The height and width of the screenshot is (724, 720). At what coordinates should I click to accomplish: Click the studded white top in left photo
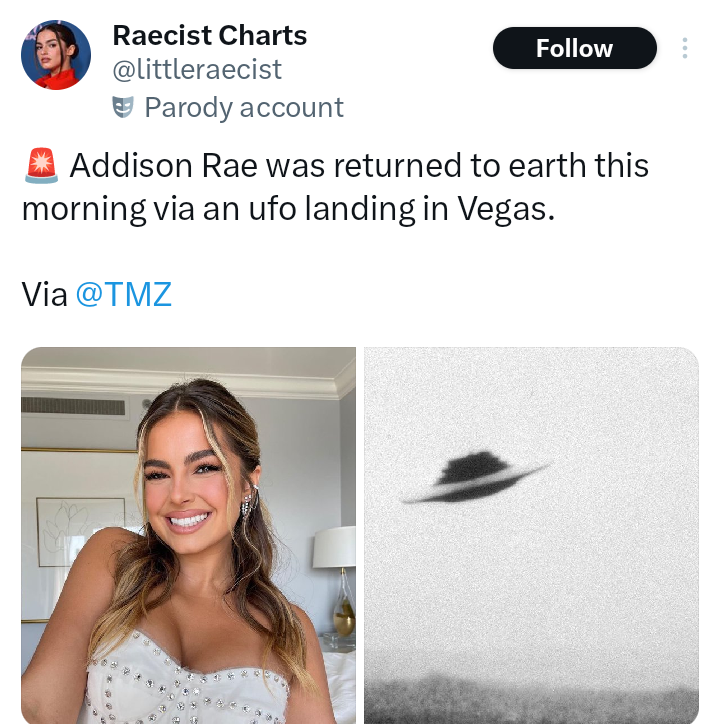point(188,682)
